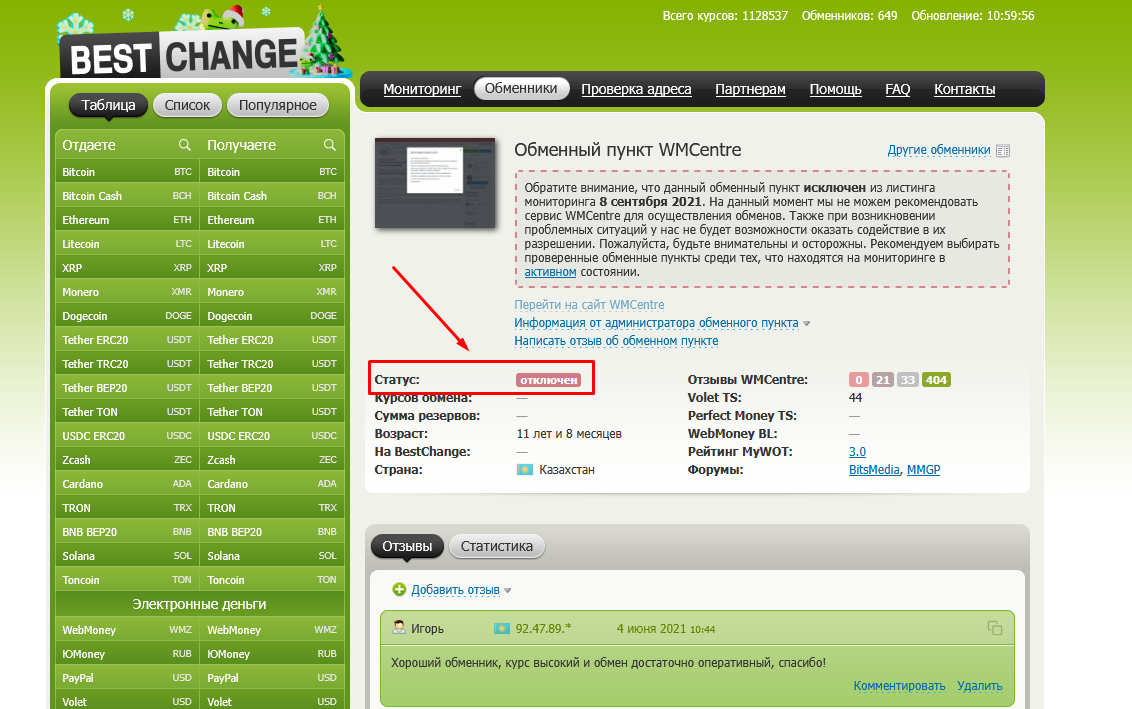The image size is (1132, 709).
Task: Click copy icon in Игорь's review
Action: coord(994,628)
